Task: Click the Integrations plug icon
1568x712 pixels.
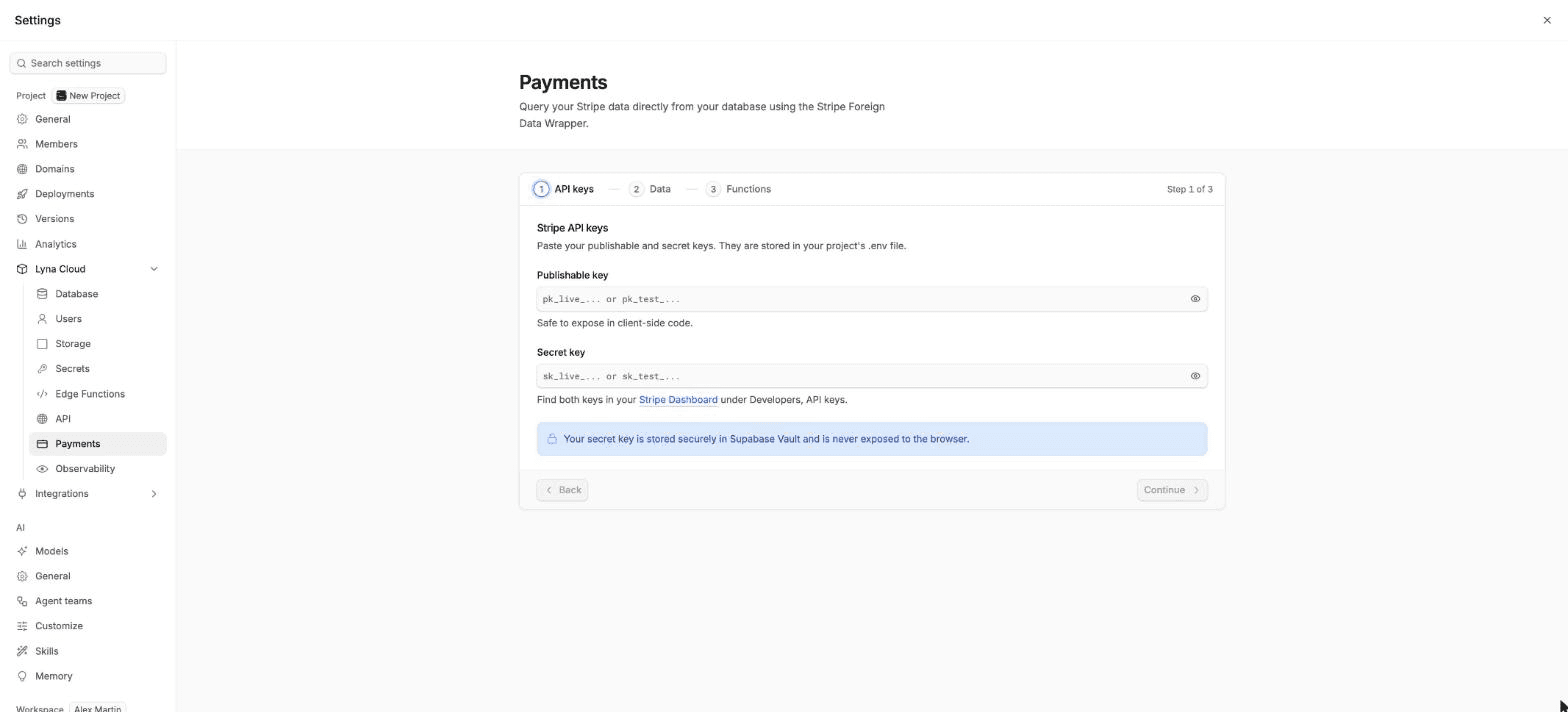Action: click(22, 494)
